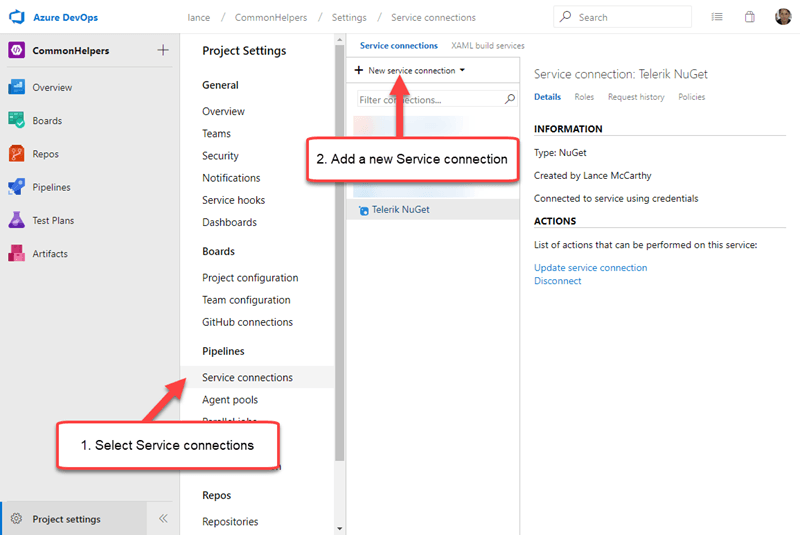Select the Policies tab
Screen dimensions: 800x535
pos(691,96)
